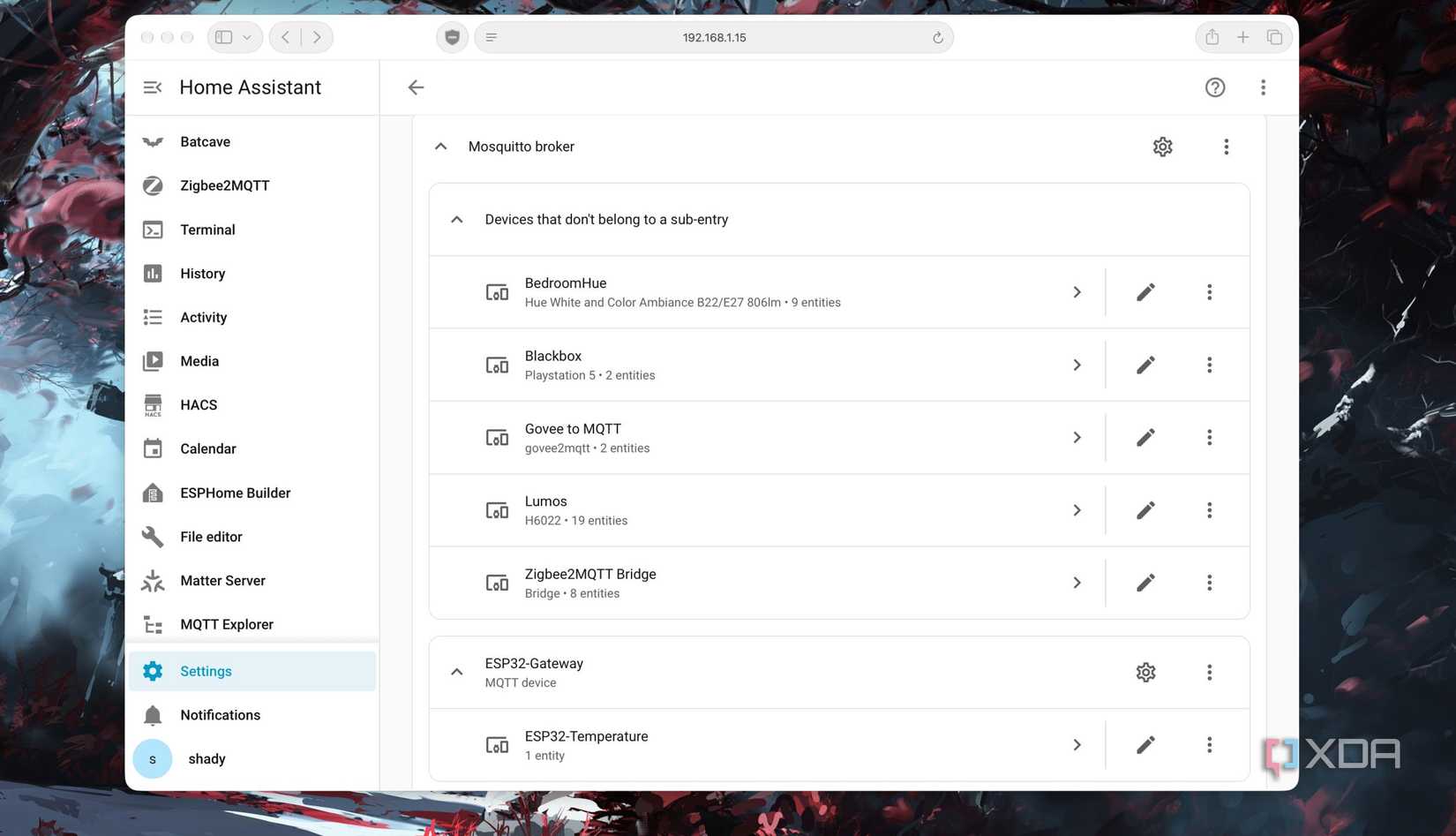1456x836 pixels.
Task: Open Settings in the sidebar
Action: pyautogui.click(x=254, y=671)
